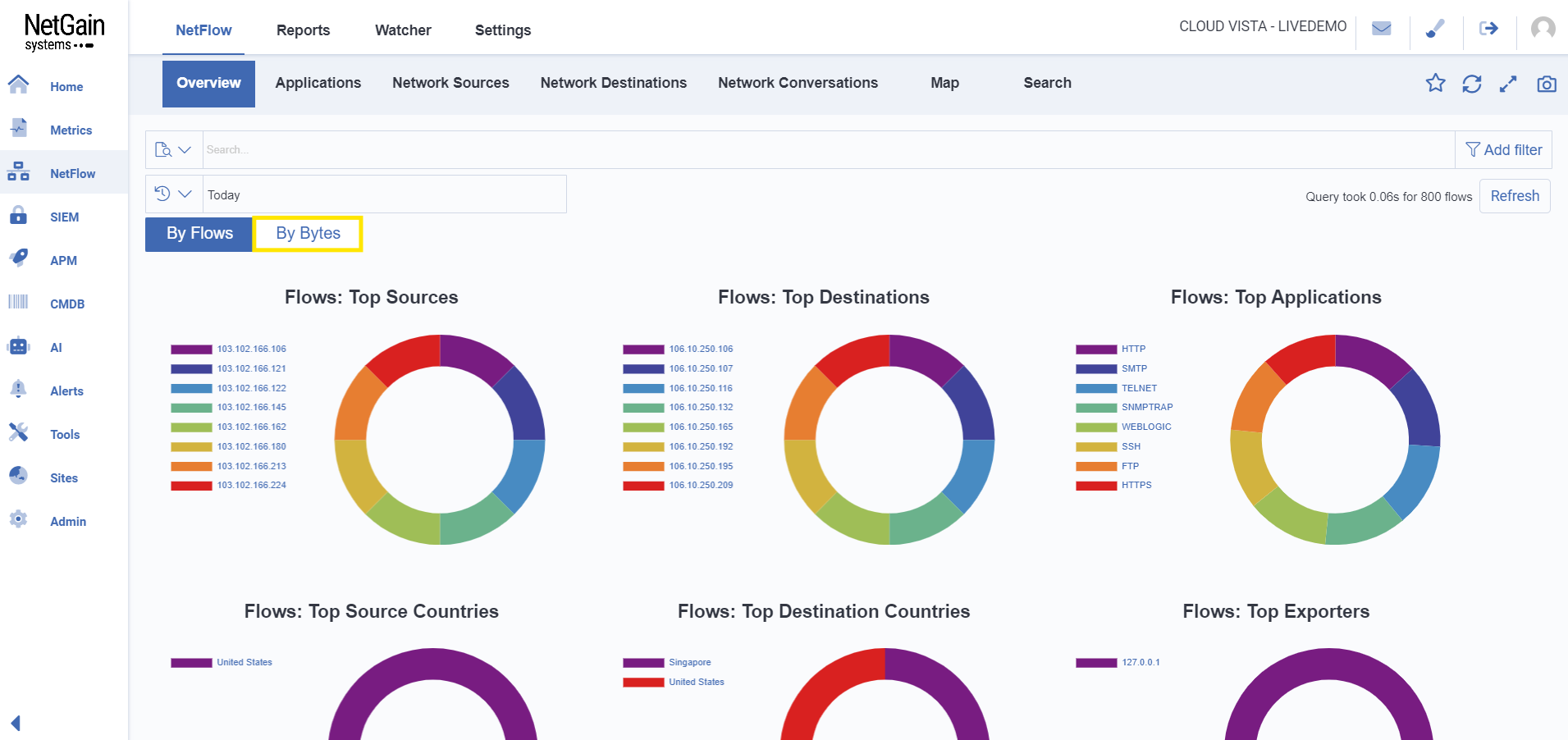1568x740 pixels.
Task: Open the Home sidebar icon
Action: pos(18,85)
